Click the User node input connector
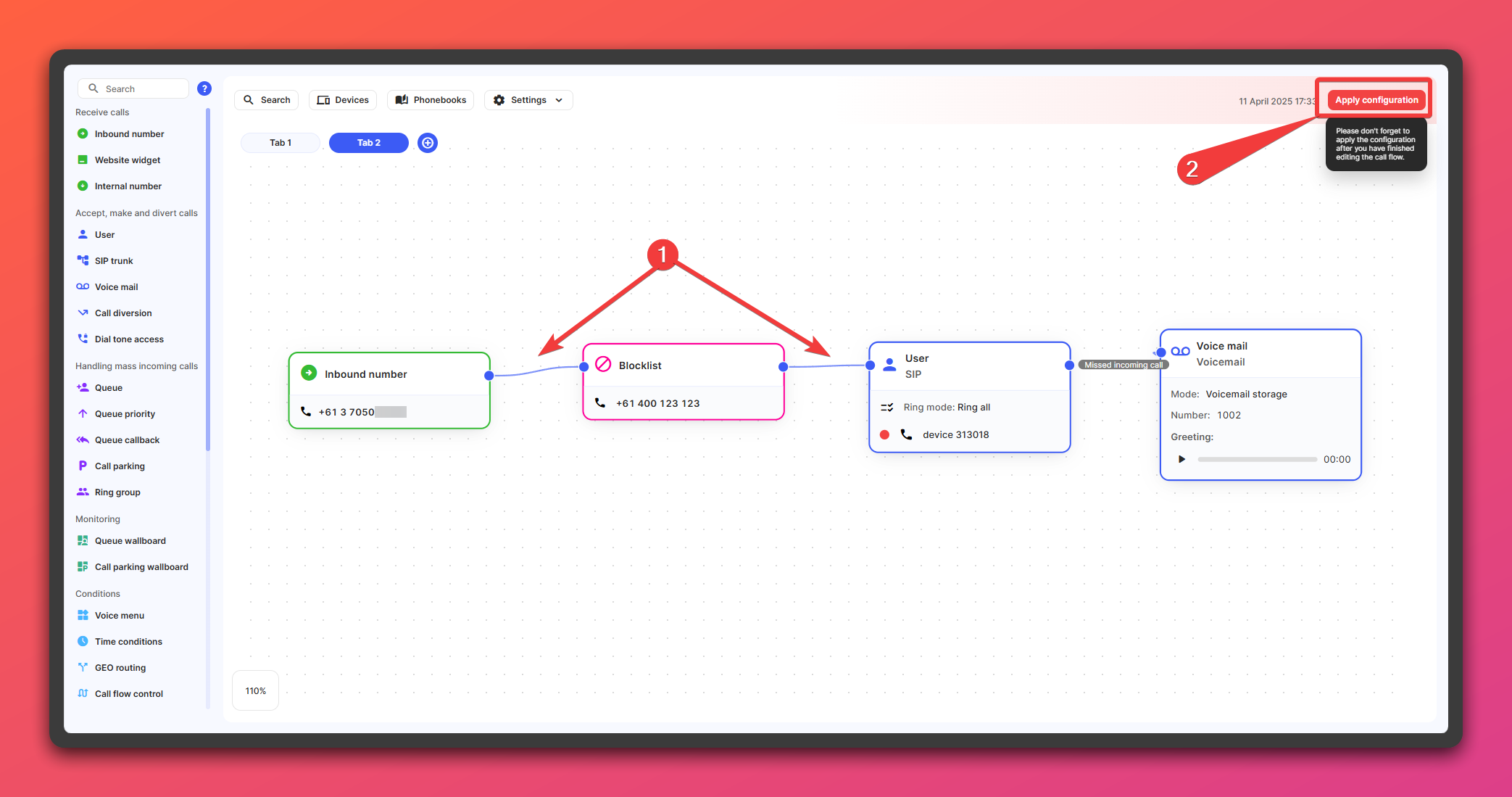1512x797 pixels. (x=871, y=365)
